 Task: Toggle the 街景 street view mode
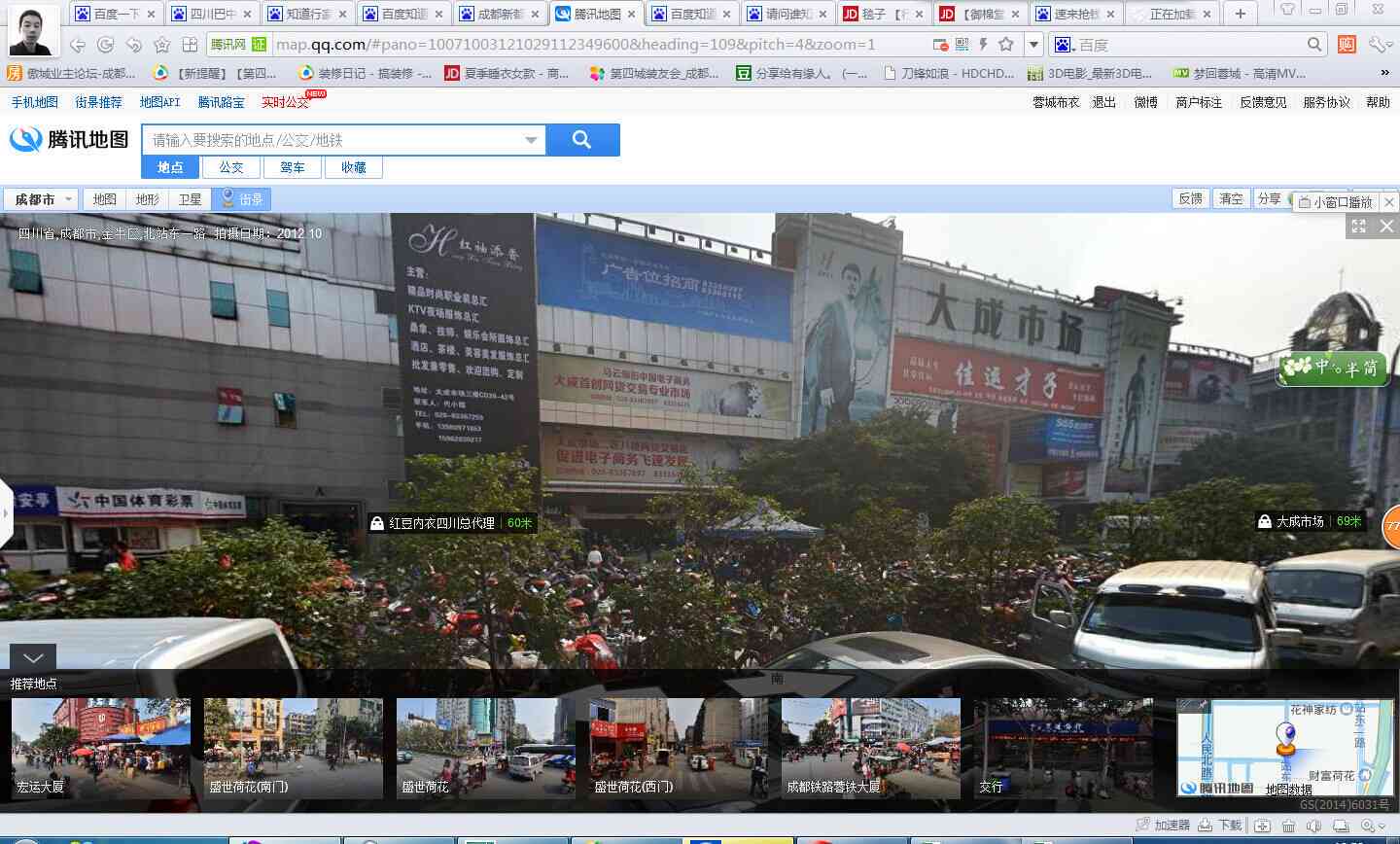coord(242,199)
